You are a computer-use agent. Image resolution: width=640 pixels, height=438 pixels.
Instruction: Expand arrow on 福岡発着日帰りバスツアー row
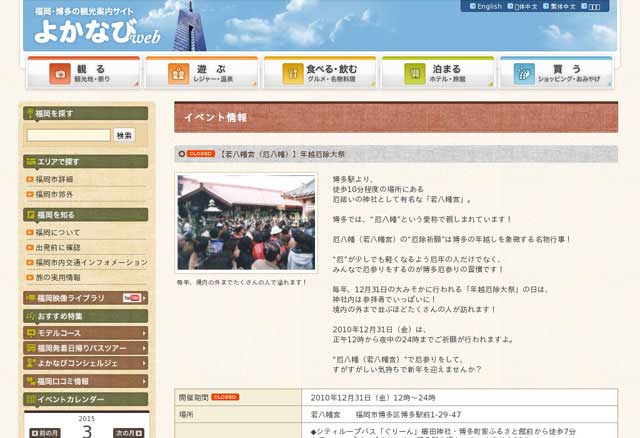(x=144, y=348)
